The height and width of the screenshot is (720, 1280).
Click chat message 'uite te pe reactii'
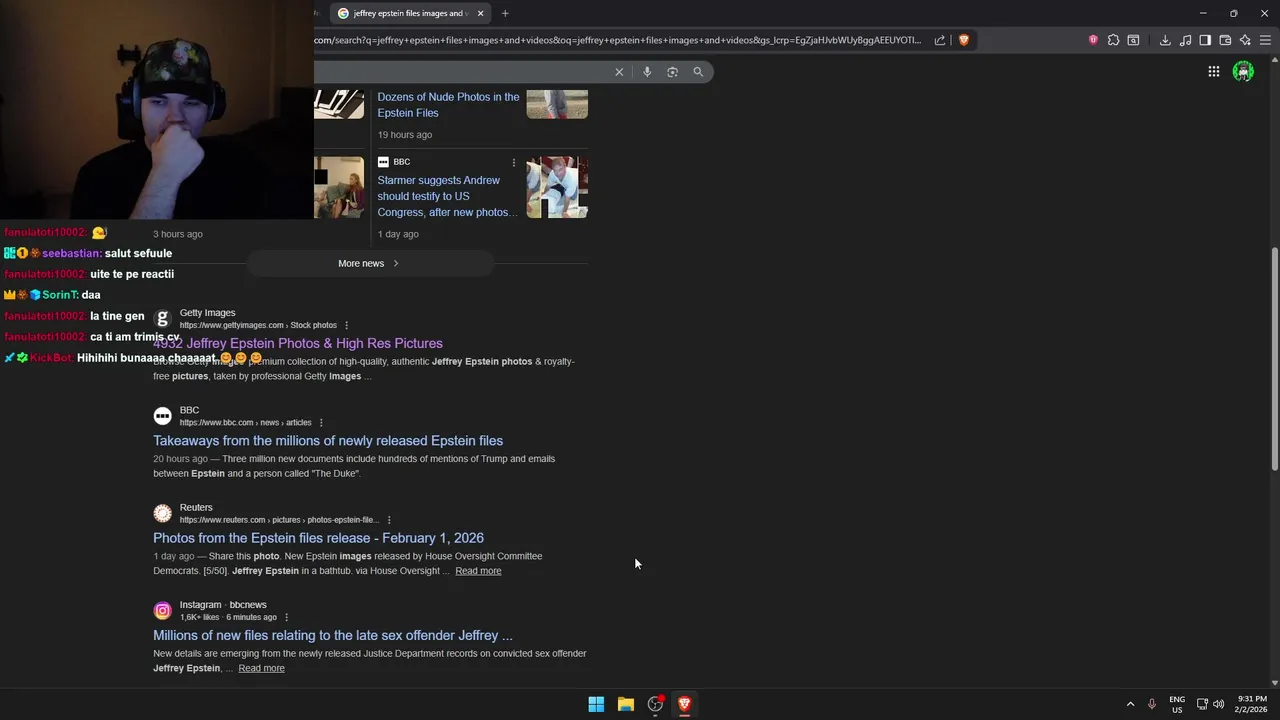click(132, 274)
